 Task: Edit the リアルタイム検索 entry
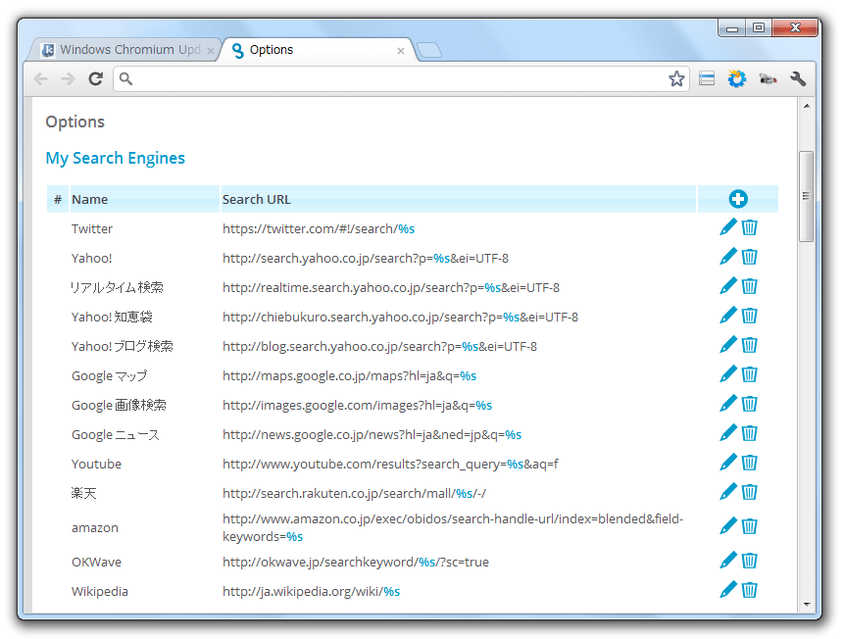coord(728,286)
